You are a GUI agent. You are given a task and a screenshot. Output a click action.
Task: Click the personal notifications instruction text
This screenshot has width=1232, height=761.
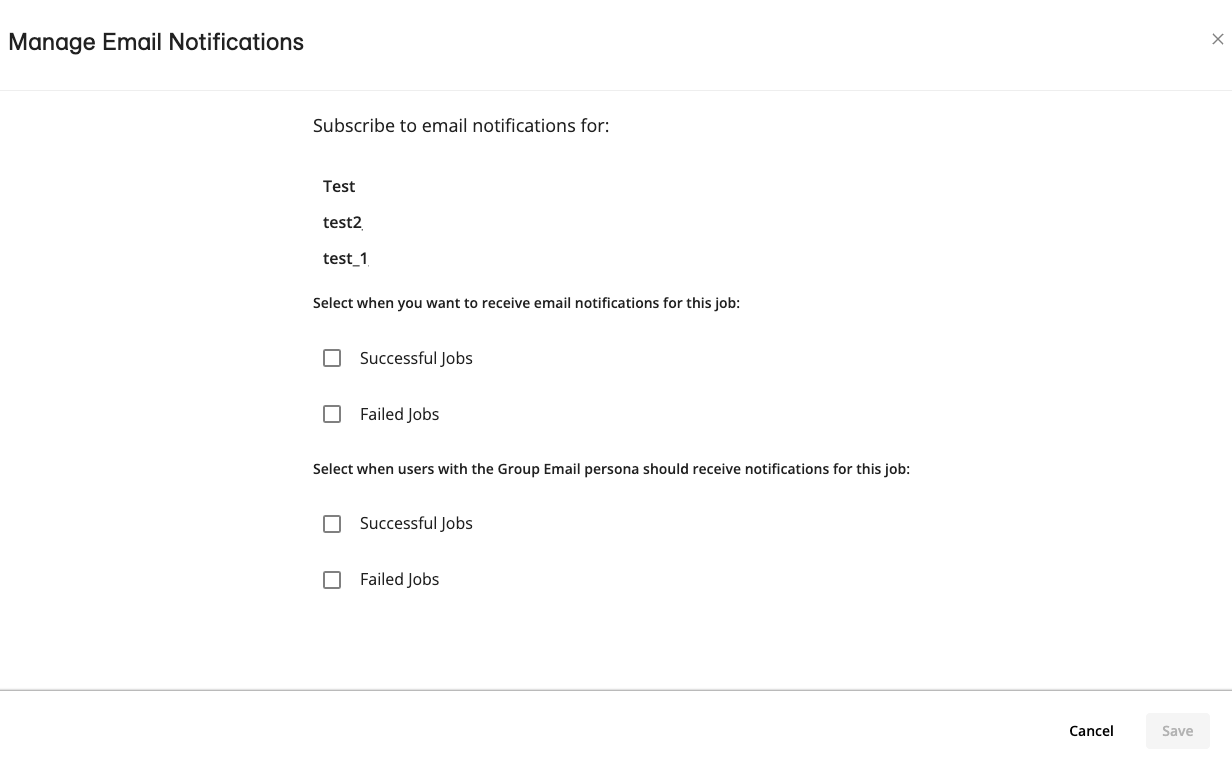[x=526, y=302]
